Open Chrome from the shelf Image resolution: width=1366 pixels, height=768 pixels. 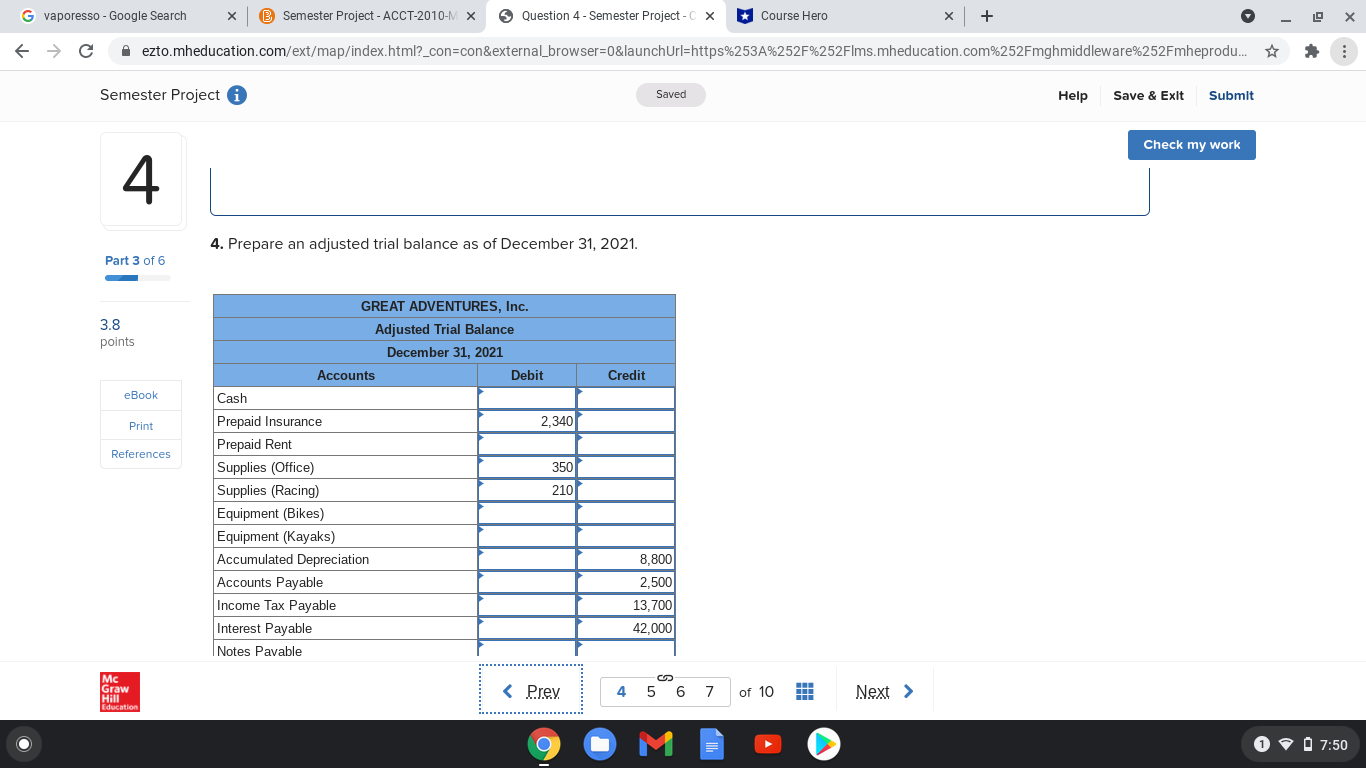(543, 744)
